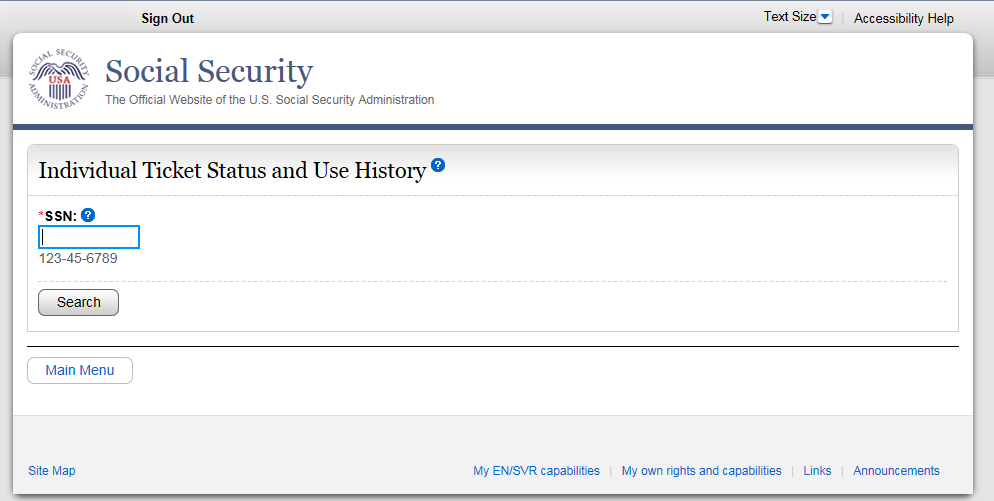This screenshot has height=501, width=994.
Task: Open My own rights and capabilities
Action: (701, 471)
